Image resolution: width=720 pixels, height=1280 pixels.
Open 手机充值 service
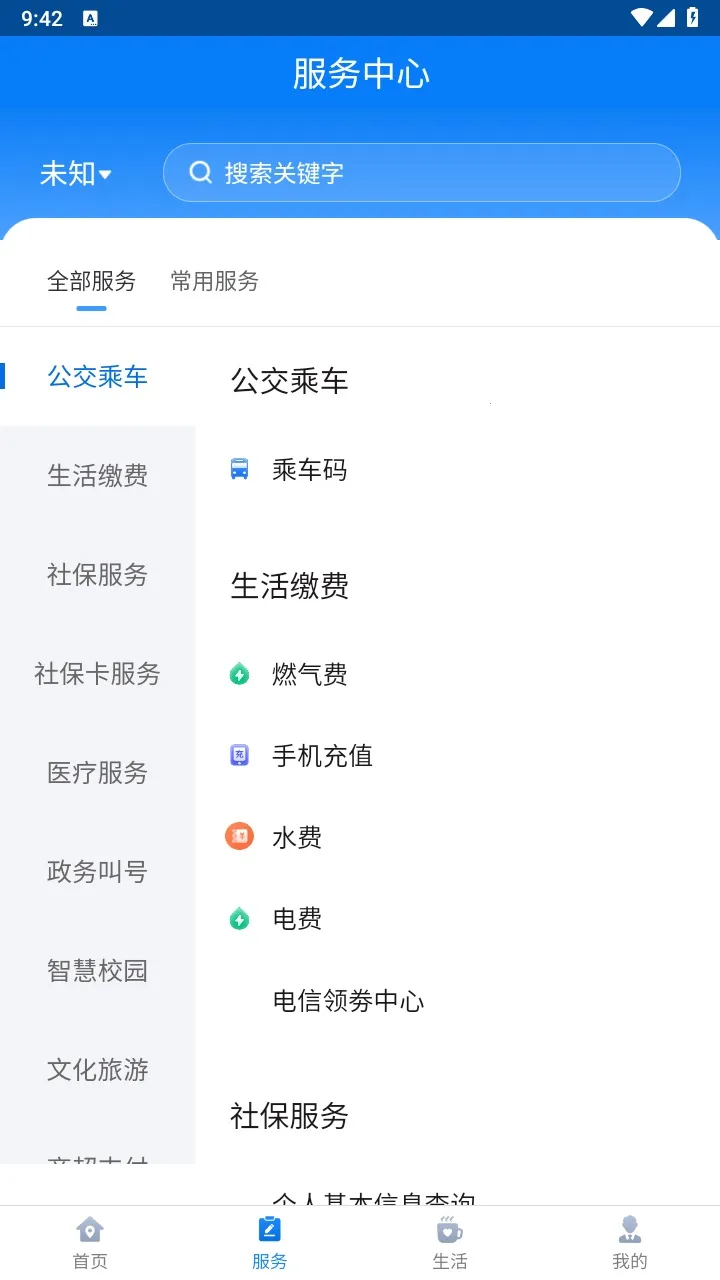(322, 756)
